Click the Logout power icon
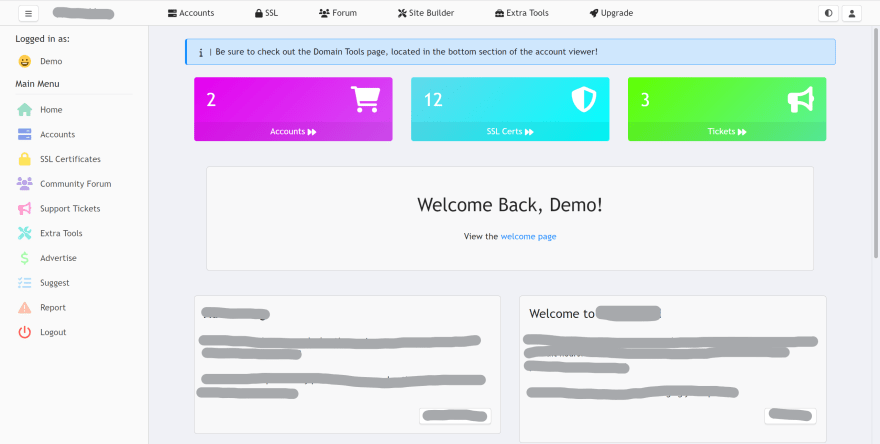Image resolution: width=880 pixels, height=444 pixels. (x=25, y=332)
